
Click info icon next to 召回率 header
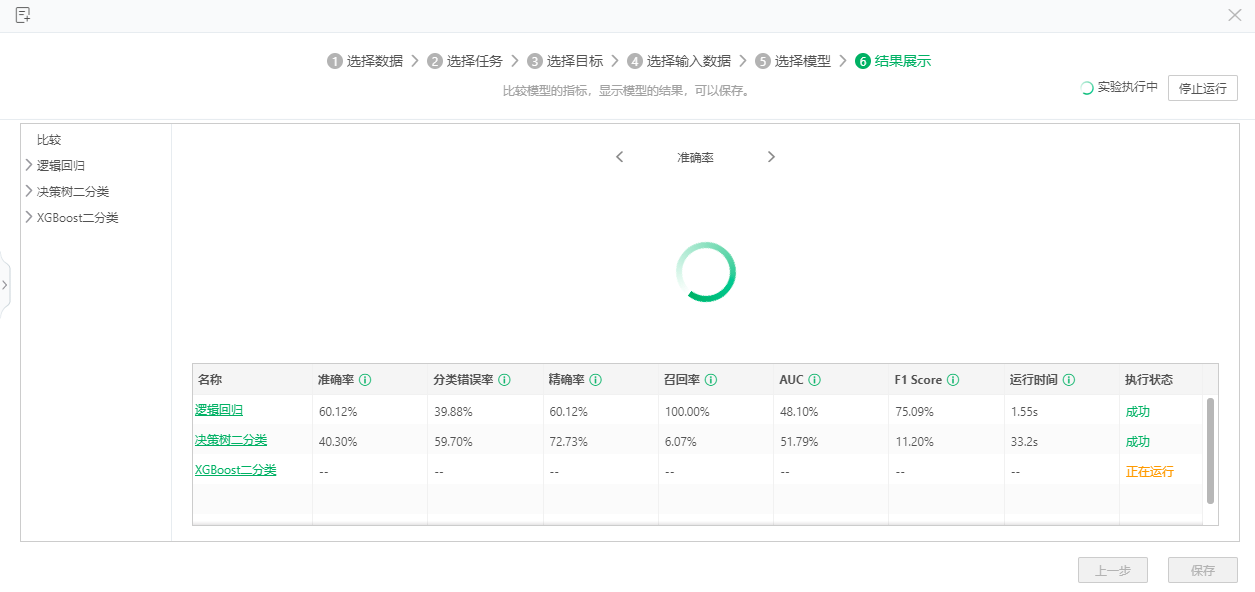710,380
